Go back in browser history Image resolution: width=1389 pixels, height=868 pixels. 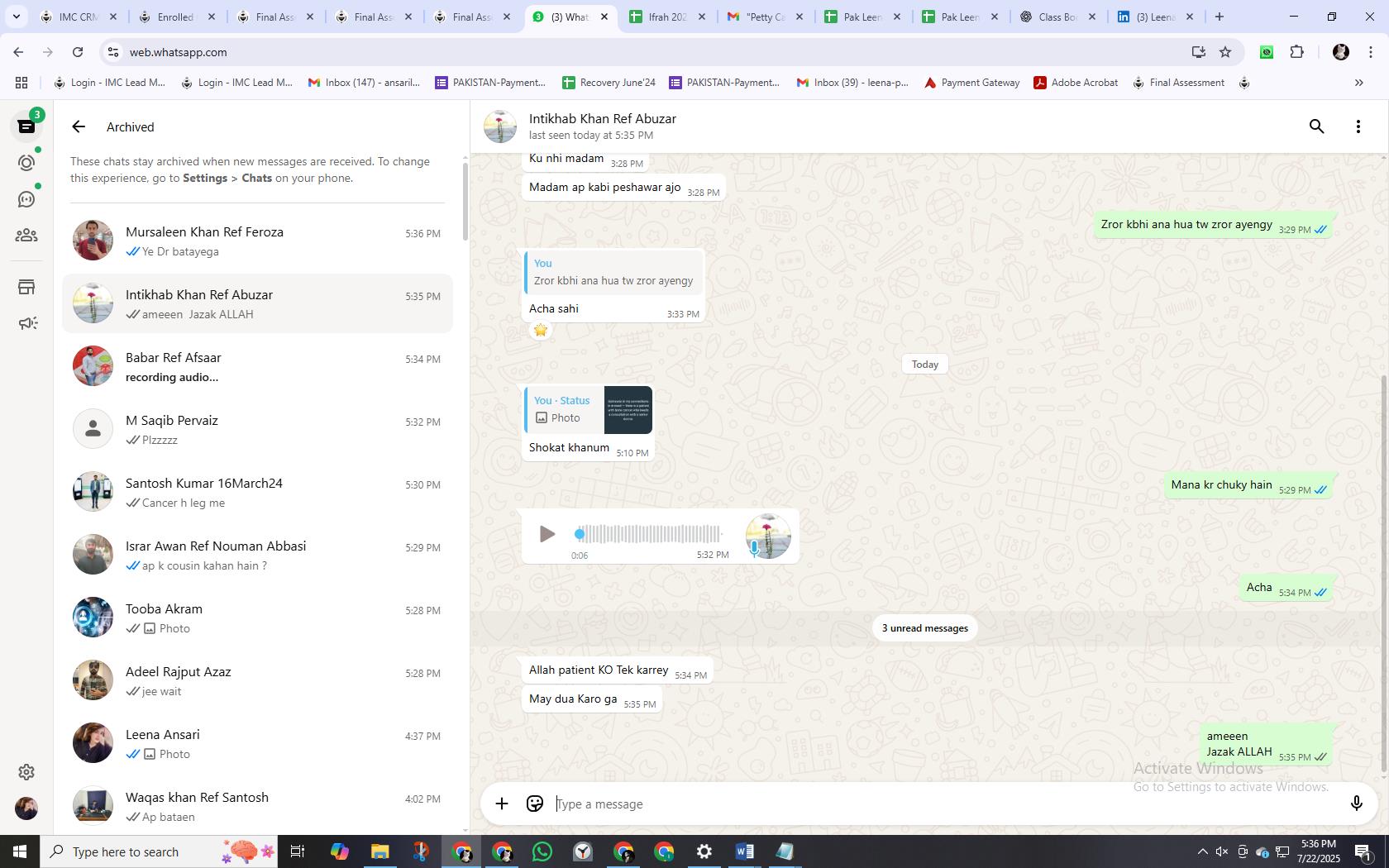[18, 52]
